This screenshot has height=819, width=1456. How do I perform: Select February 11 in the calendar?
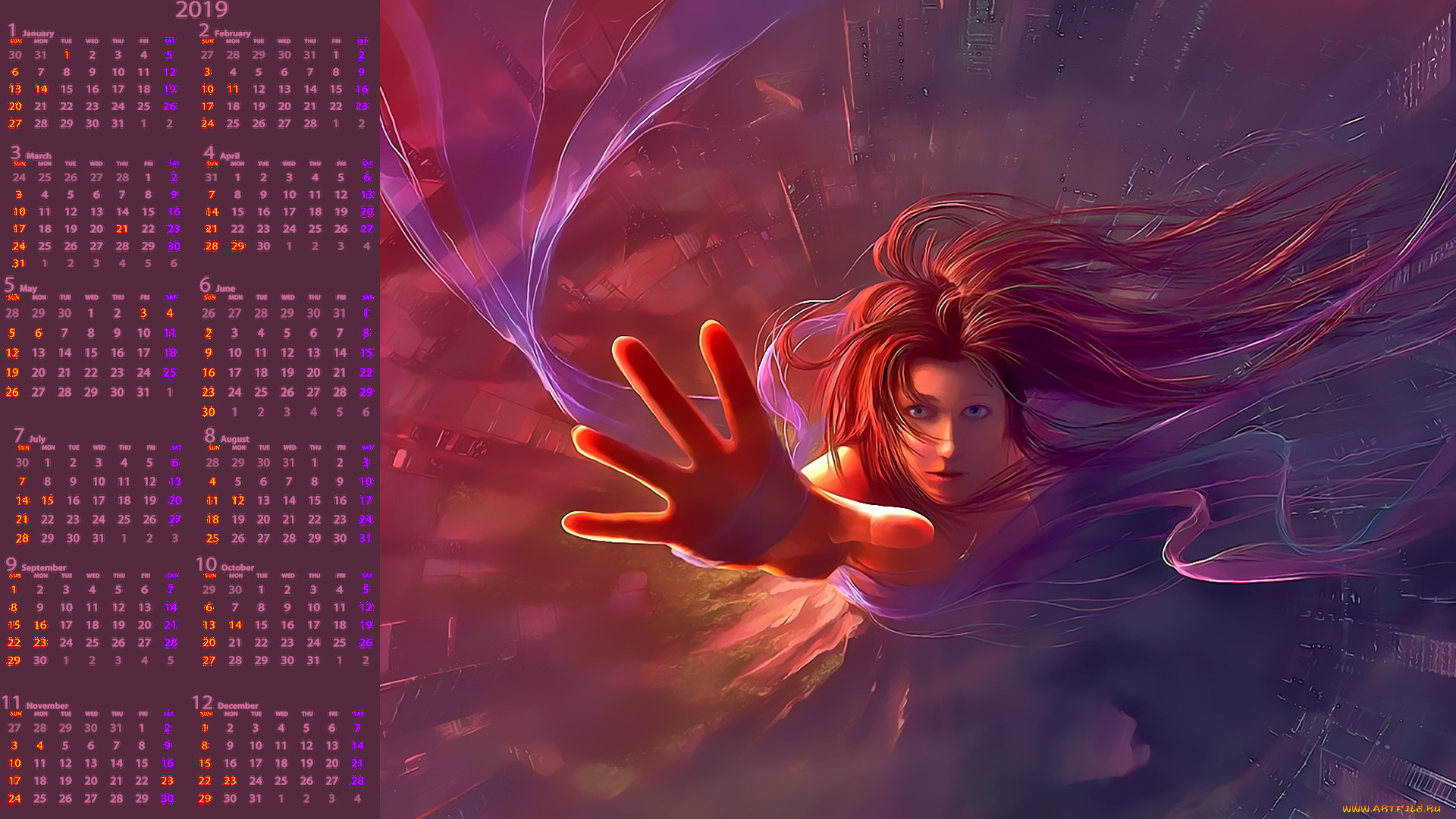(233, 89)
